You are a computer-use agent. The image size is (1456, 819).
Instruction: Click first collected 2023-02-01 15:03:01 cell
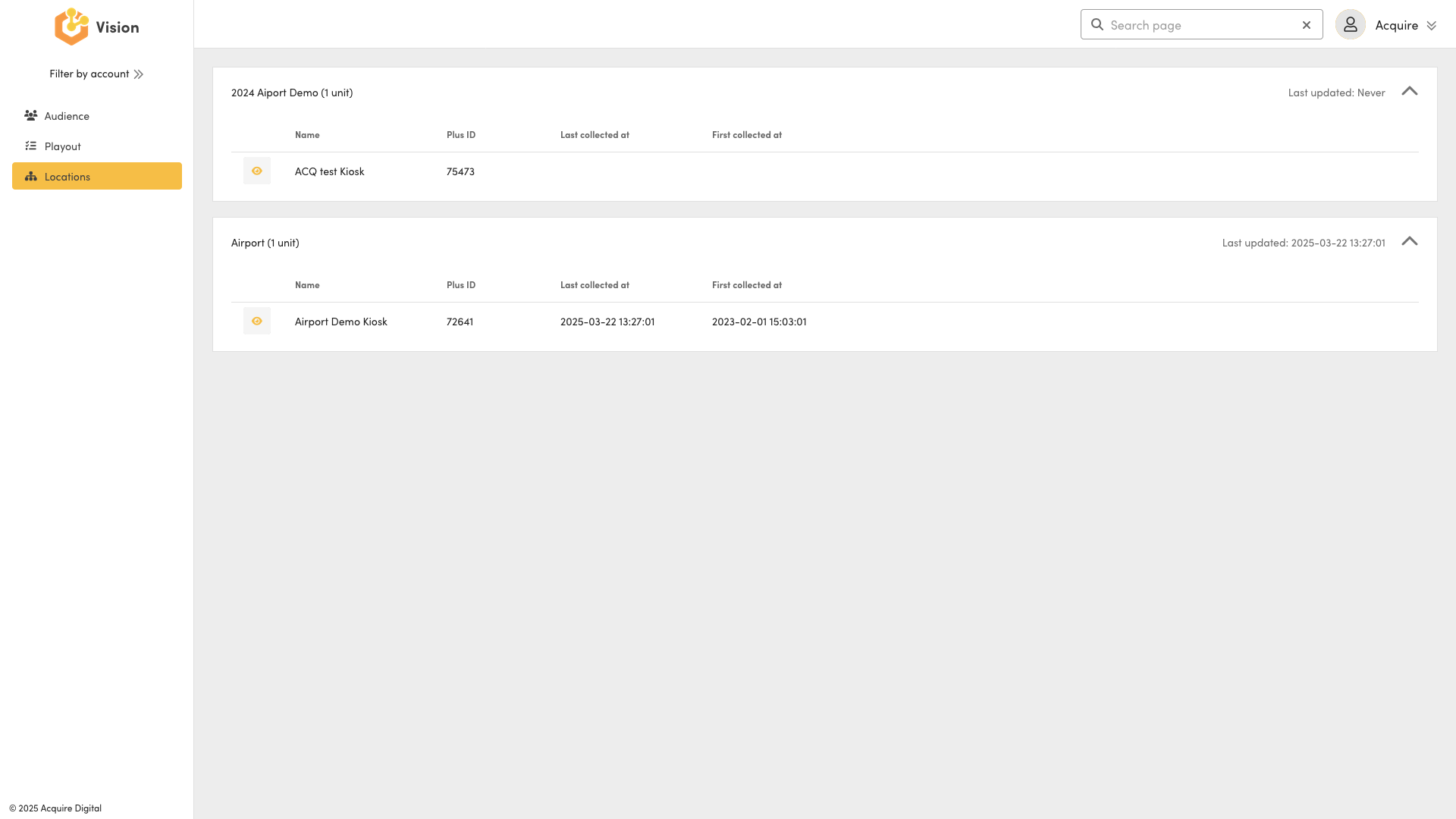click(x=759, y=322)
